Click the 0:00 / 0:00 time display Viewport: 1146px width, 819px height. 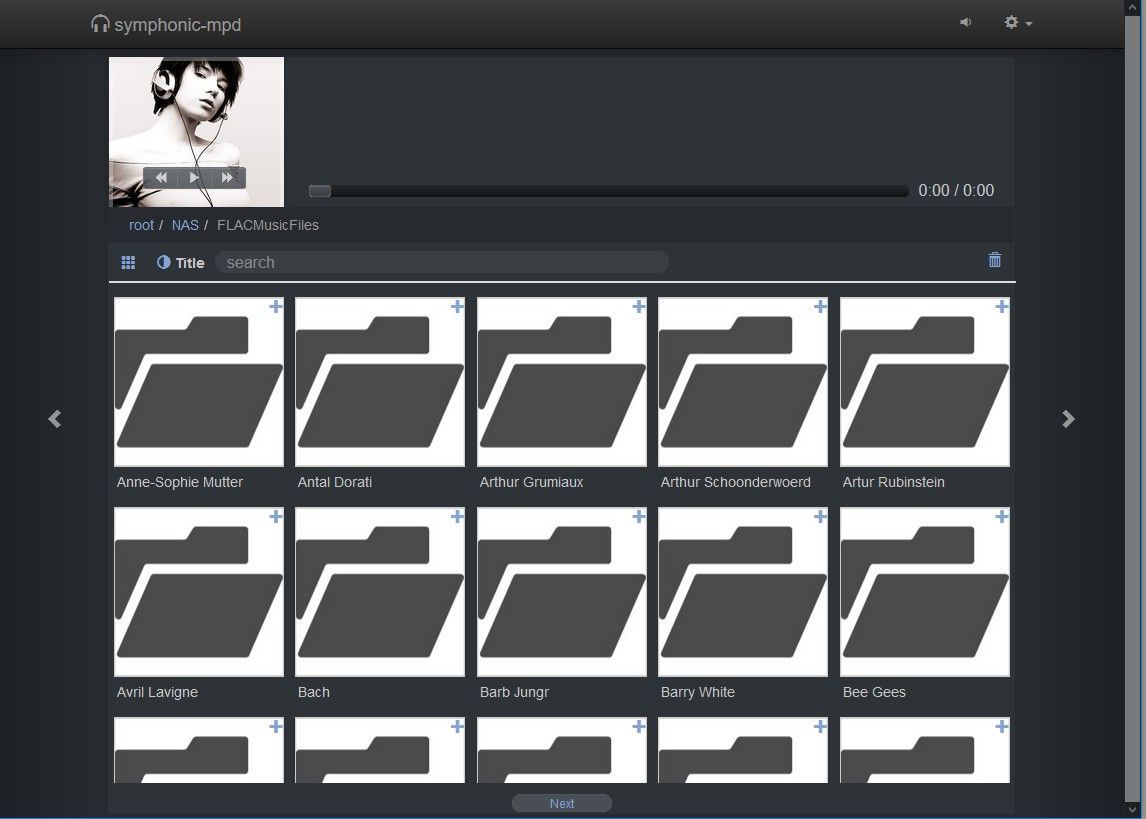point(956,191)
